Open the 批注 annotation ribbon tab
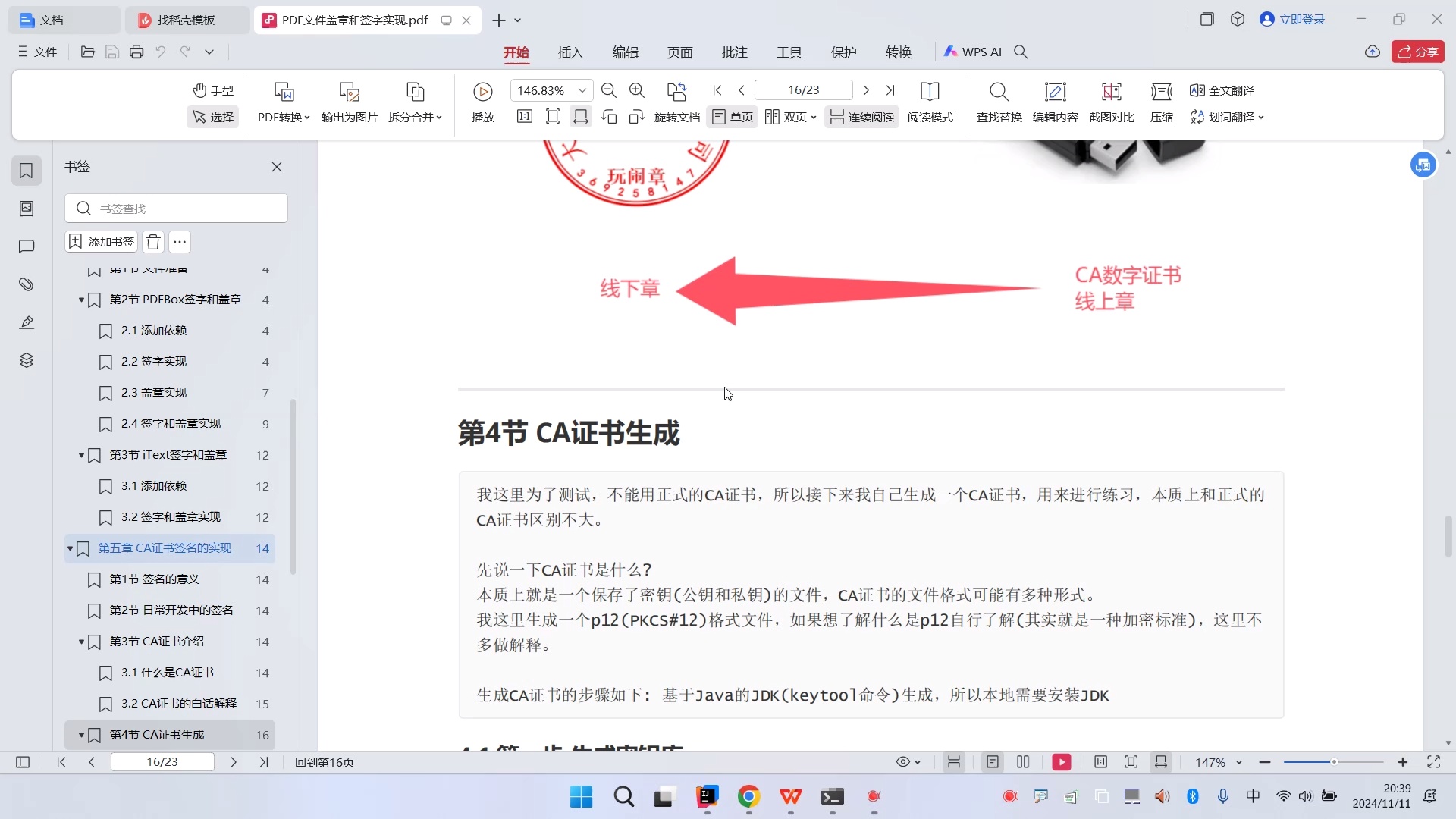1456x819 pixels. pos(734,52)
